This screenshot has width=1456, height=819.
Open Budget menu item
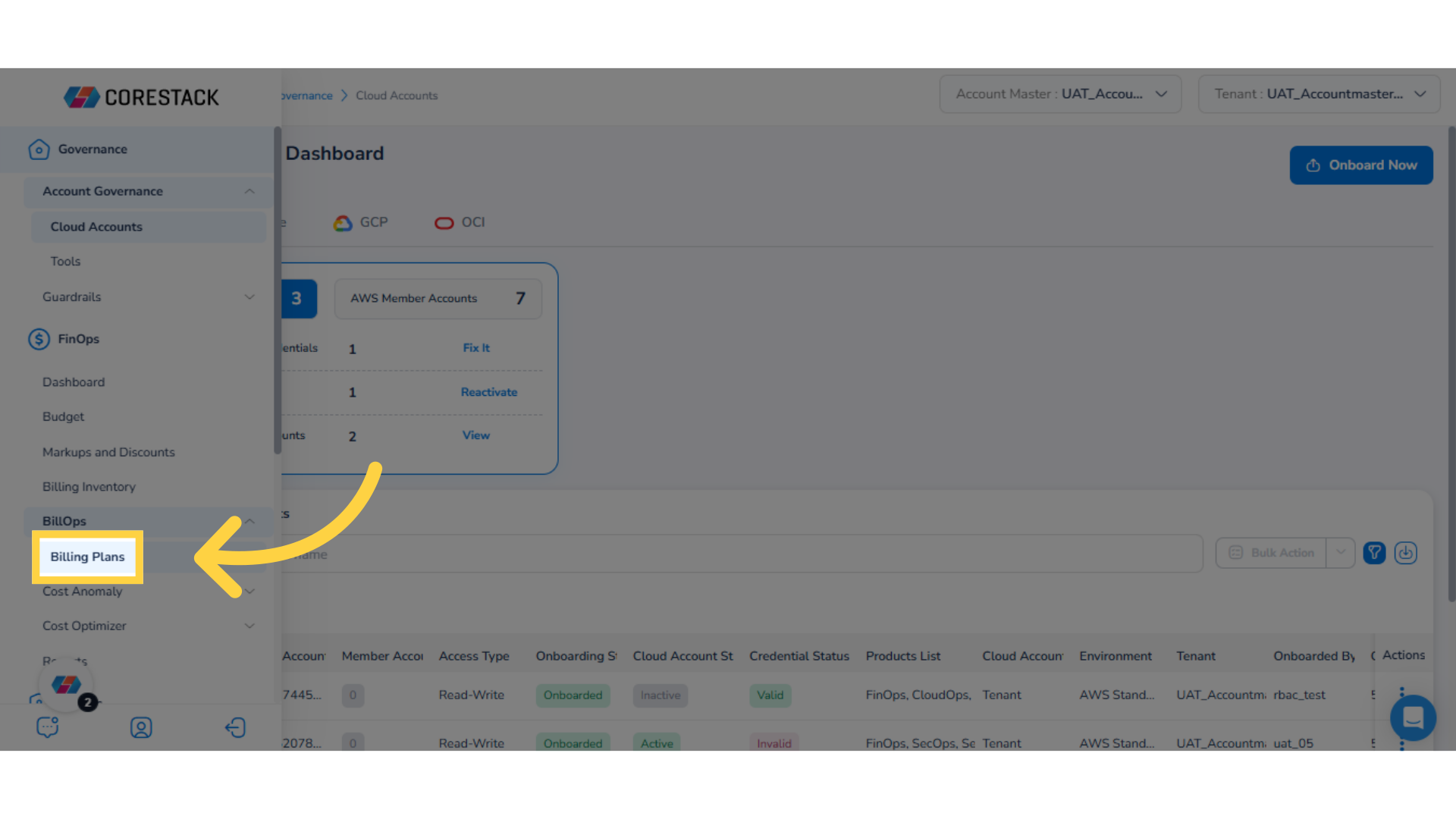[64, 417]
